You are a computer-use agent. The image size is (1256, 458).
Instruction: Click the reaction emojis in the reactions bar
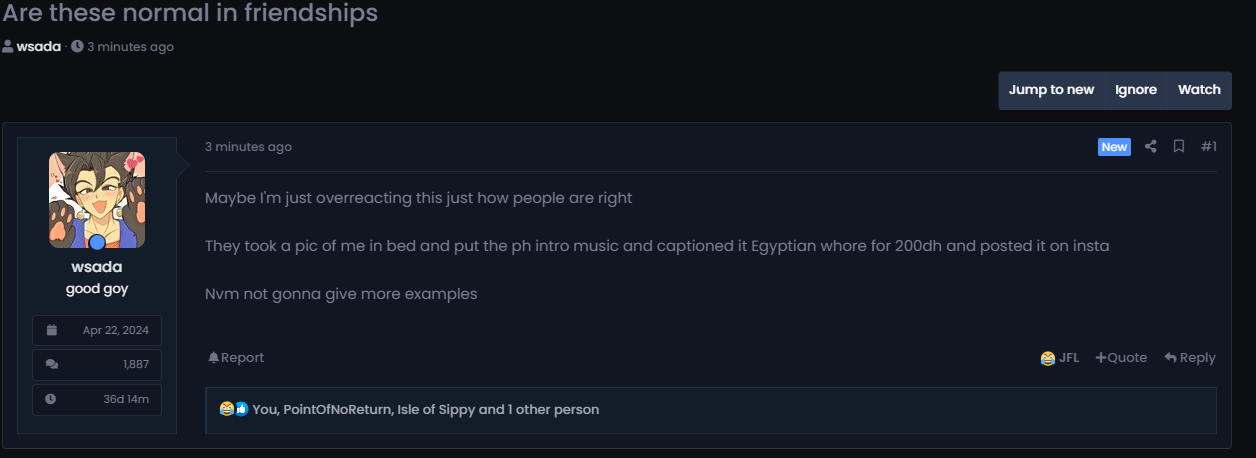click(234, 410)
